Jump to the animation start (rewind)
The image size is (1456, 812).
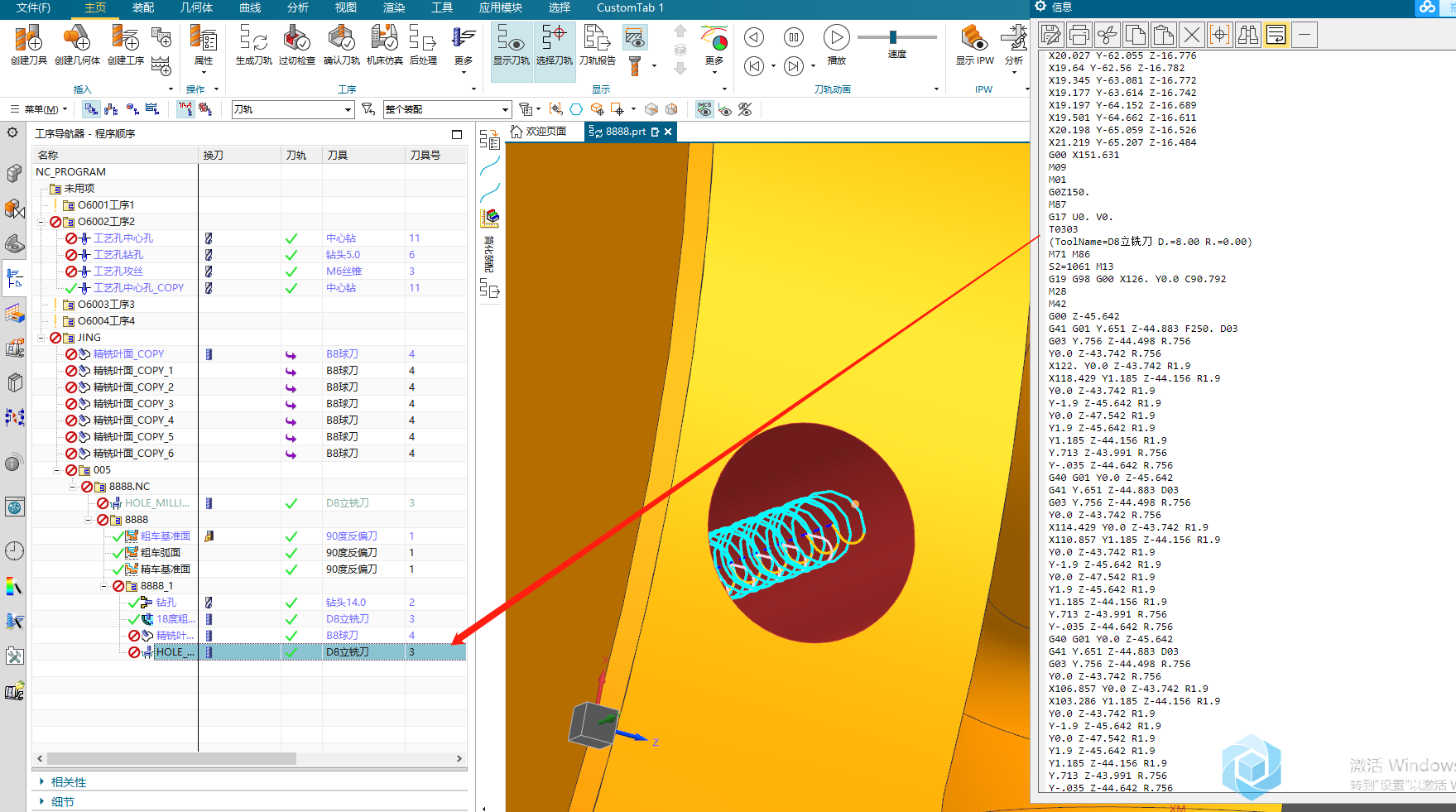point(754,66)
